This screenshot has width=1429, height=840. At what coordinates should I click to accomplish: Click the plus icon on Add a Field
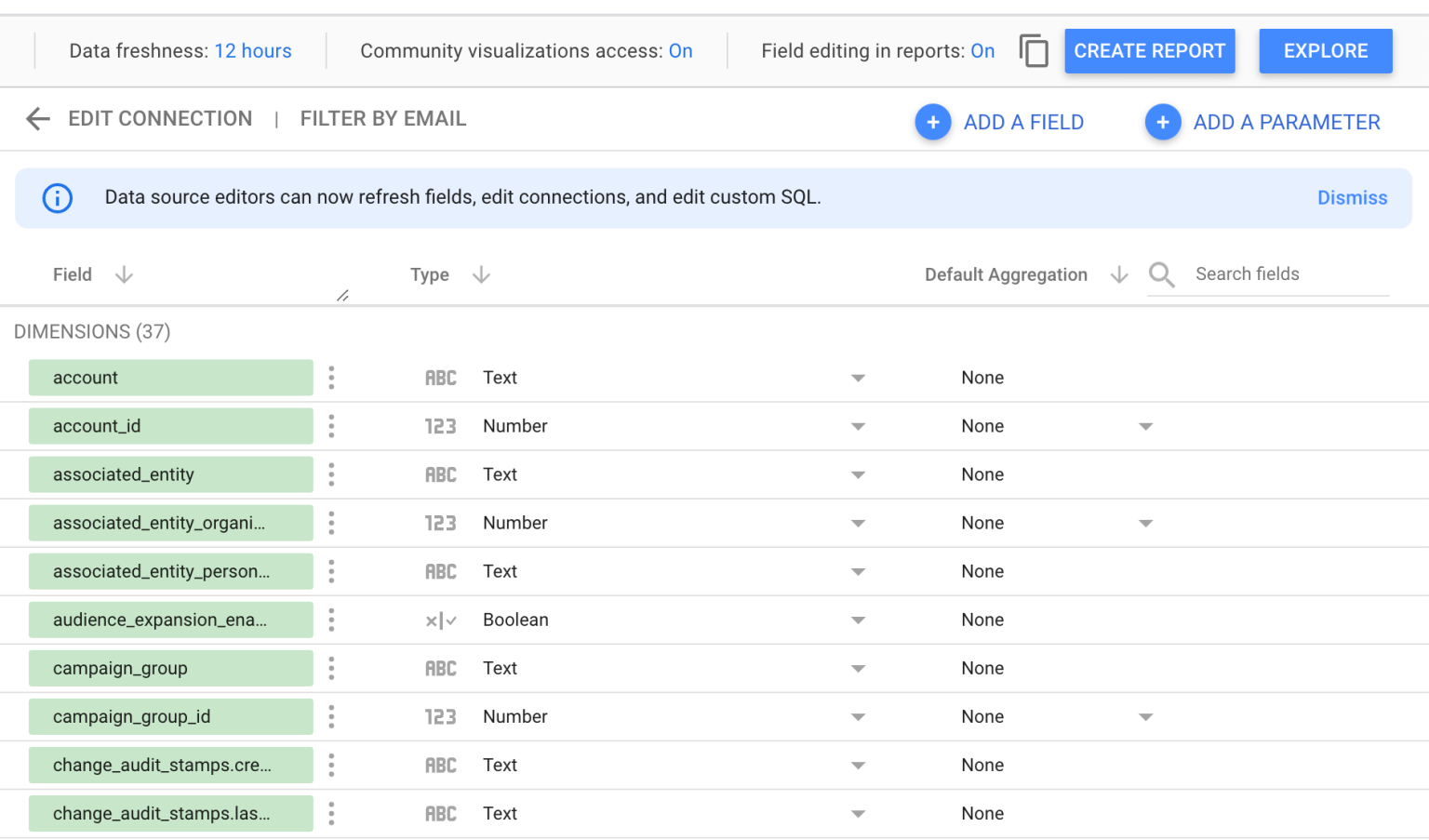933,122
